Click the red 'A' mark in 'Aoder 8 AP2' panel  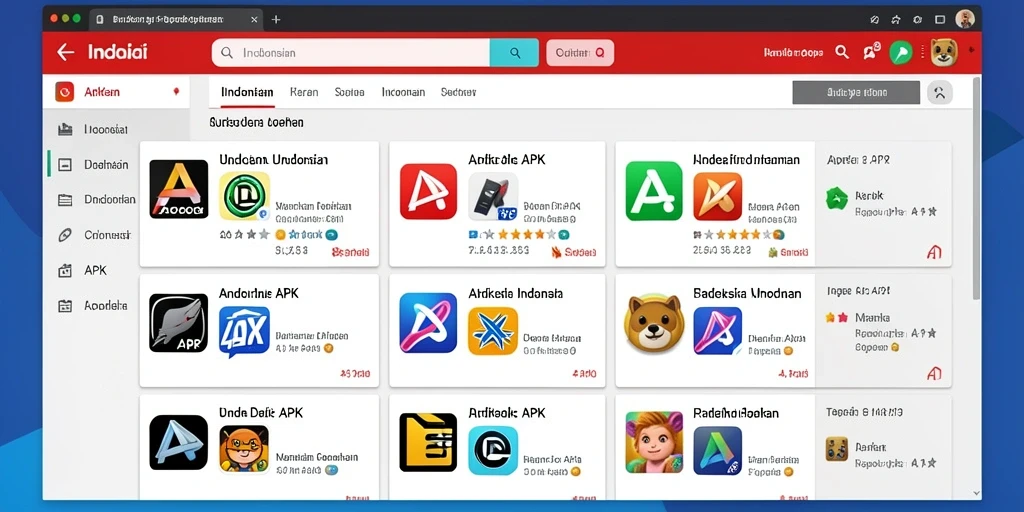tap(934, 252)
